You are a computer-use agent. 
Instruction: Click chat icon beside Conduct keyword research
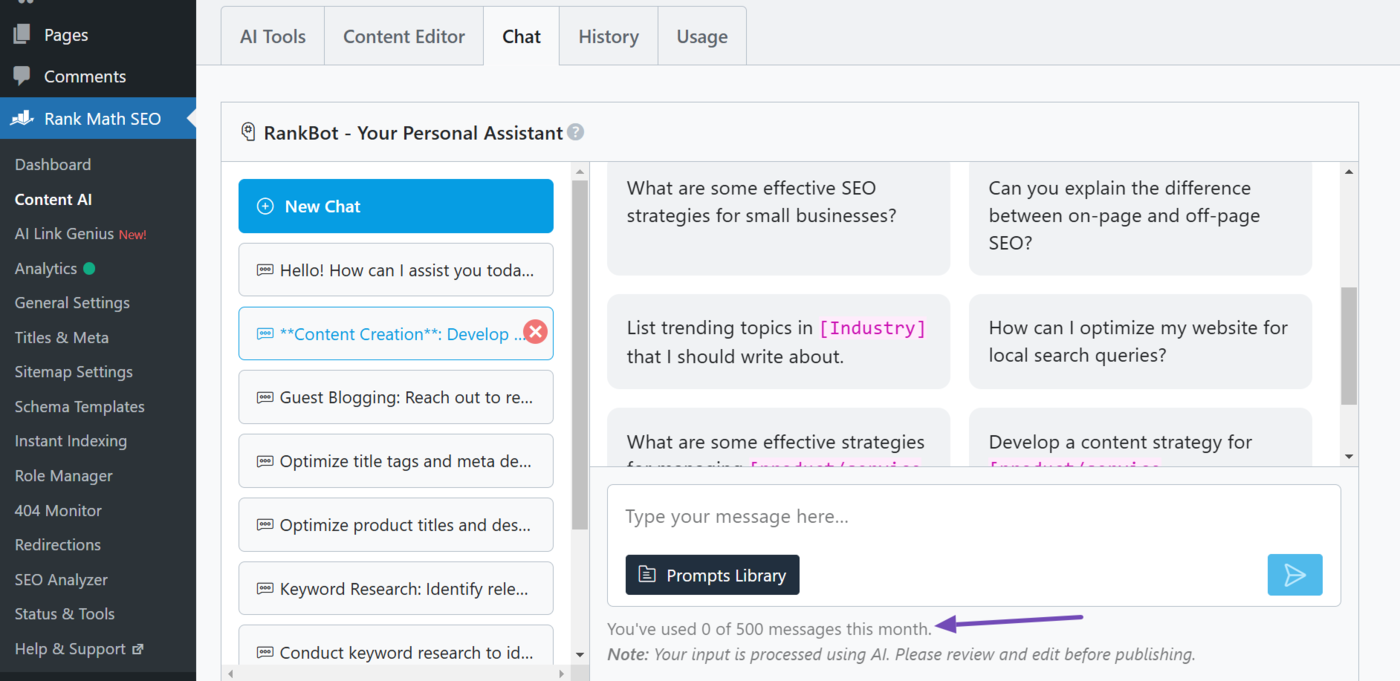click(265, 653)
